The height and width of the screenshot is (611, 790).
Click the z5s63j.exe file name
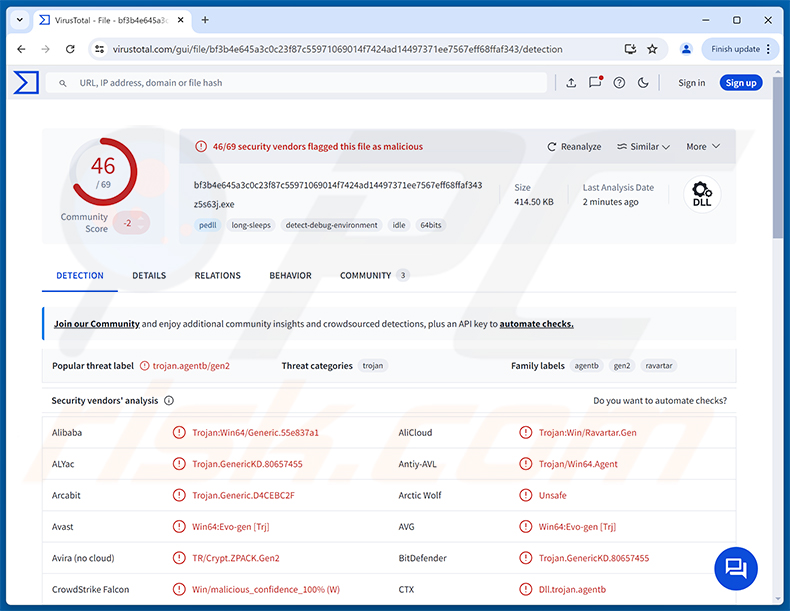214,205
